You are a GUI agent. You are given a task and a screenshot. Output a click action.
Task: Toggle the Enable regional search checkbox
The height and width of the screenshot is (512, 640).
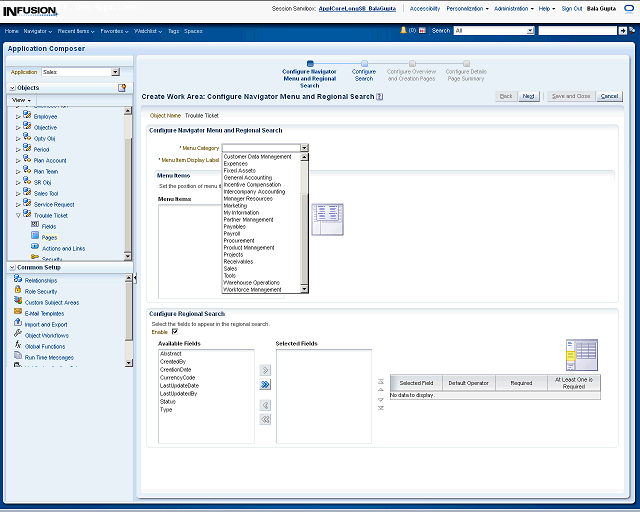tap(175, 331)
